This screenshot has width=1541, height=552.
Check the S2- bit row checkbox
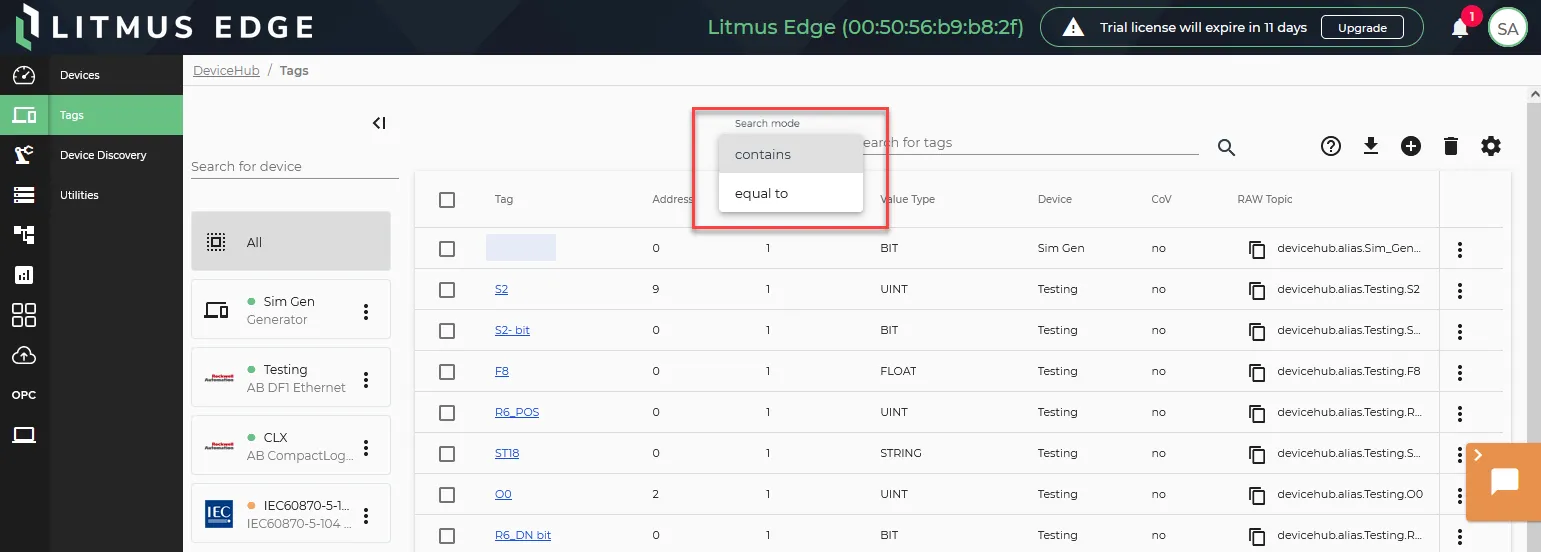[x=447, y=331]
